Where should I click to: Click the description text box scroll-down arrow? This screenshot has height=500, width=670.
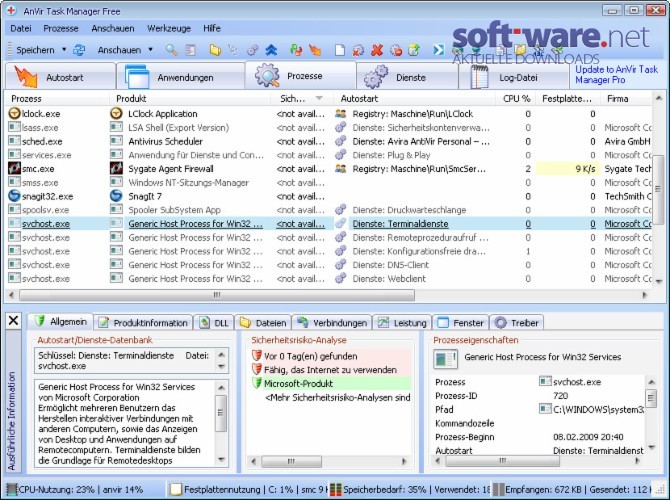click(x=221, y=459)
